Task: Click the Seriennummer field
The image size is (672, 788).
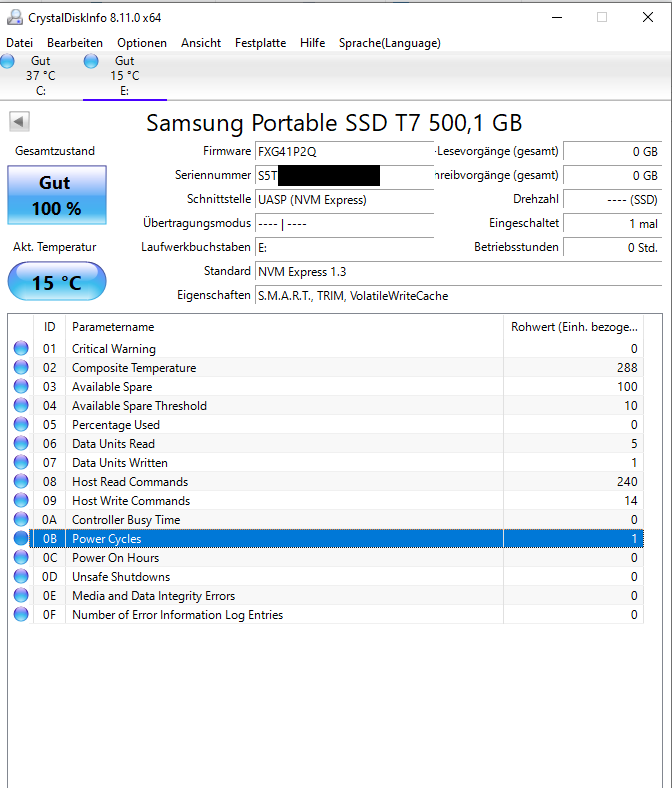Action: 344,175
